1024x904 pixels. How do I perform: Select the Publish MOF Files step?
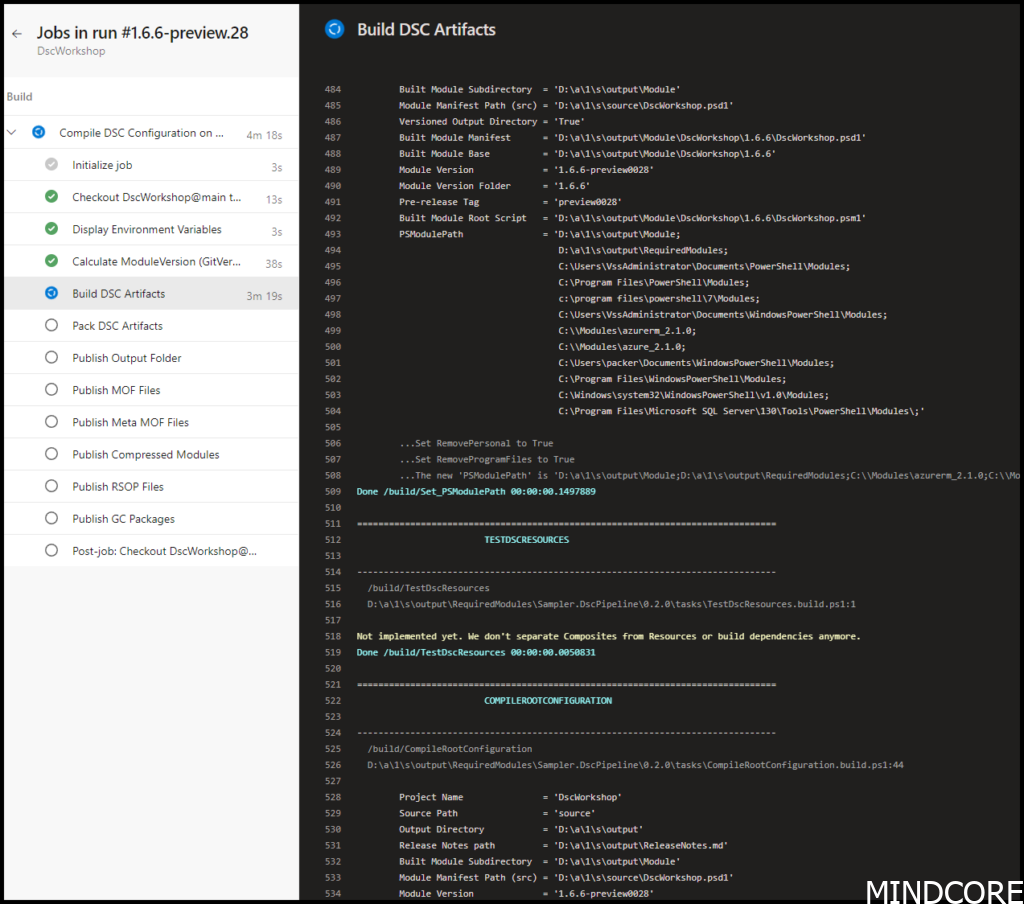coord(116,390)
